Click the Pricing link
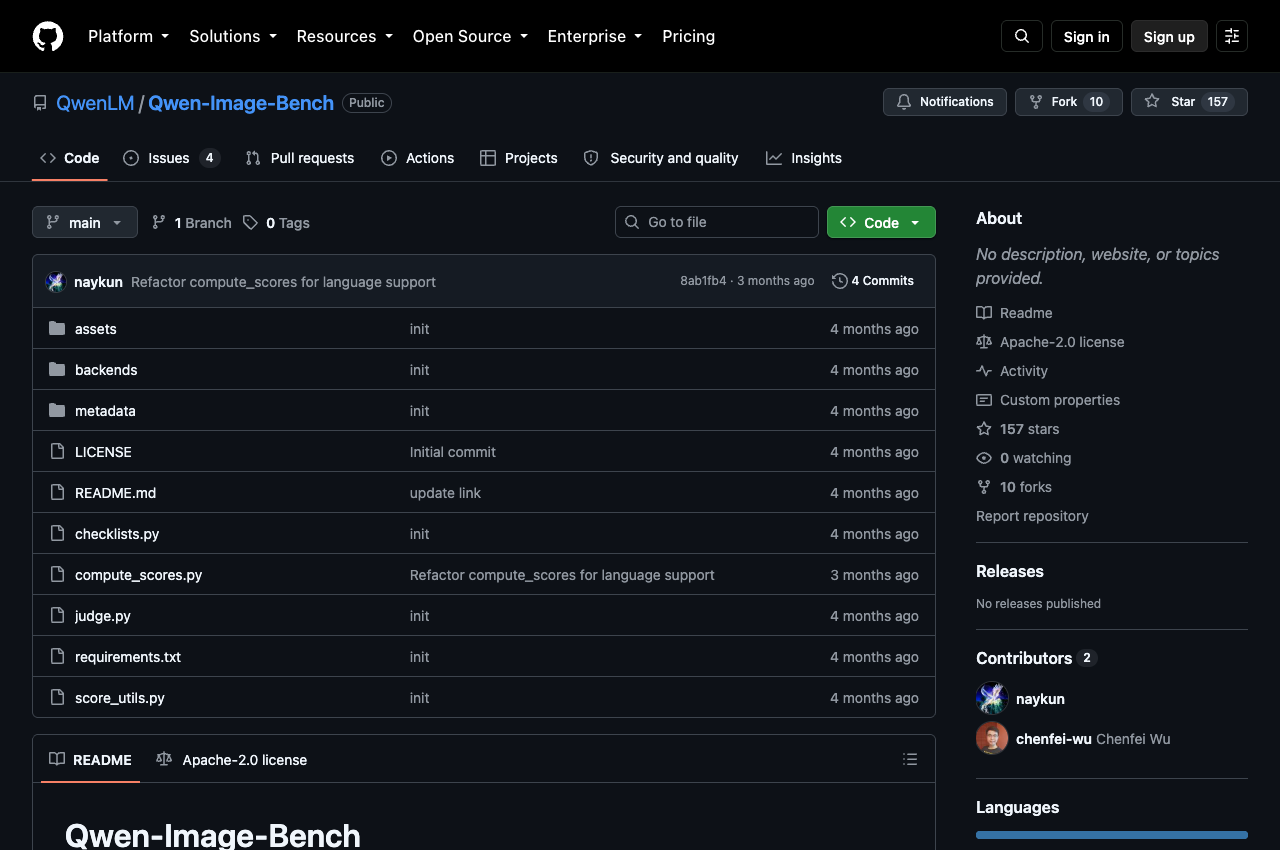This screenshot has width=1280, height=850. (688, 36)
